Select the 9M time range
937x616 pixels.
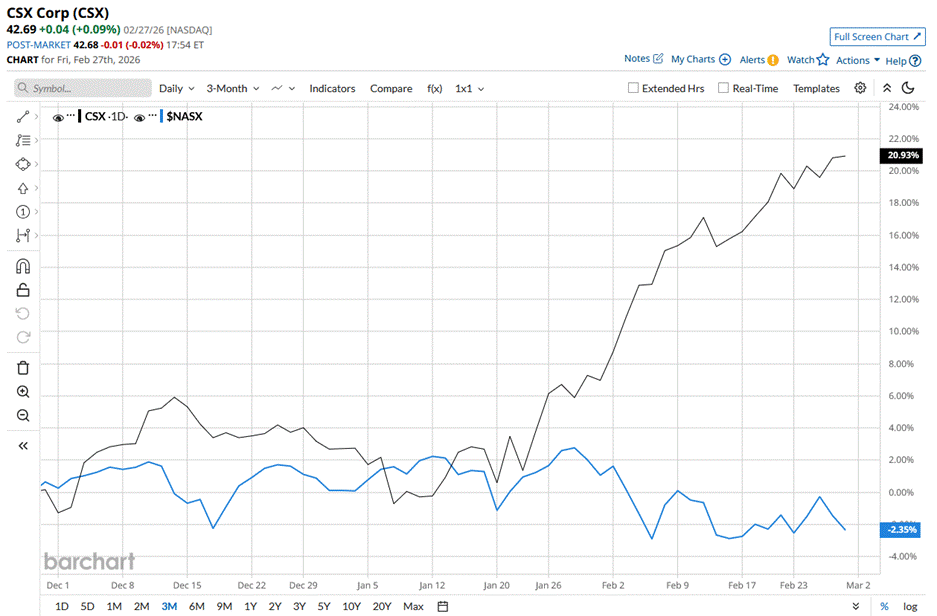pyautogui.click(x=224, y=606)
